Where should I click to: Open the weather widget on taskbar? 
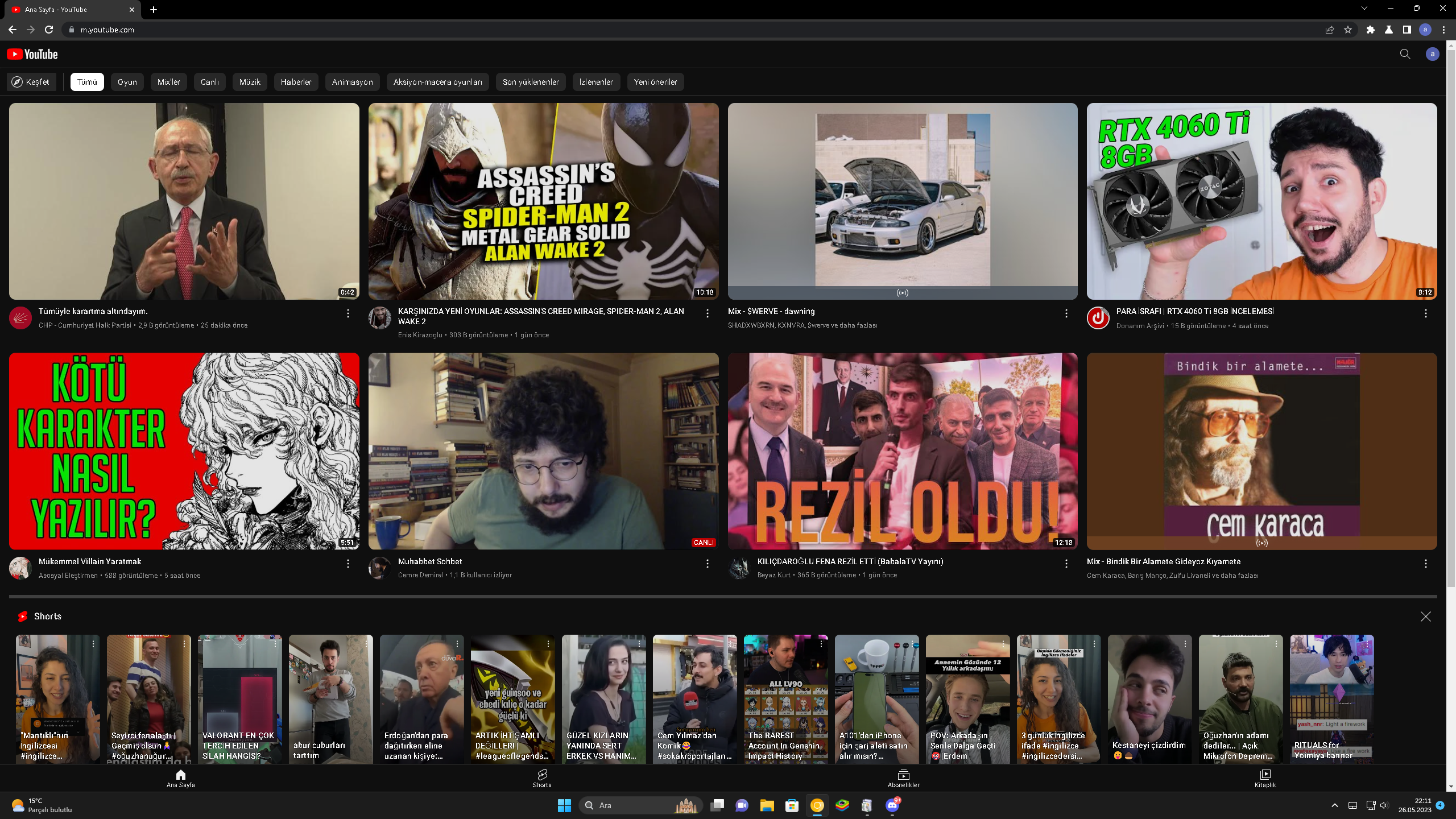(42, 805)
